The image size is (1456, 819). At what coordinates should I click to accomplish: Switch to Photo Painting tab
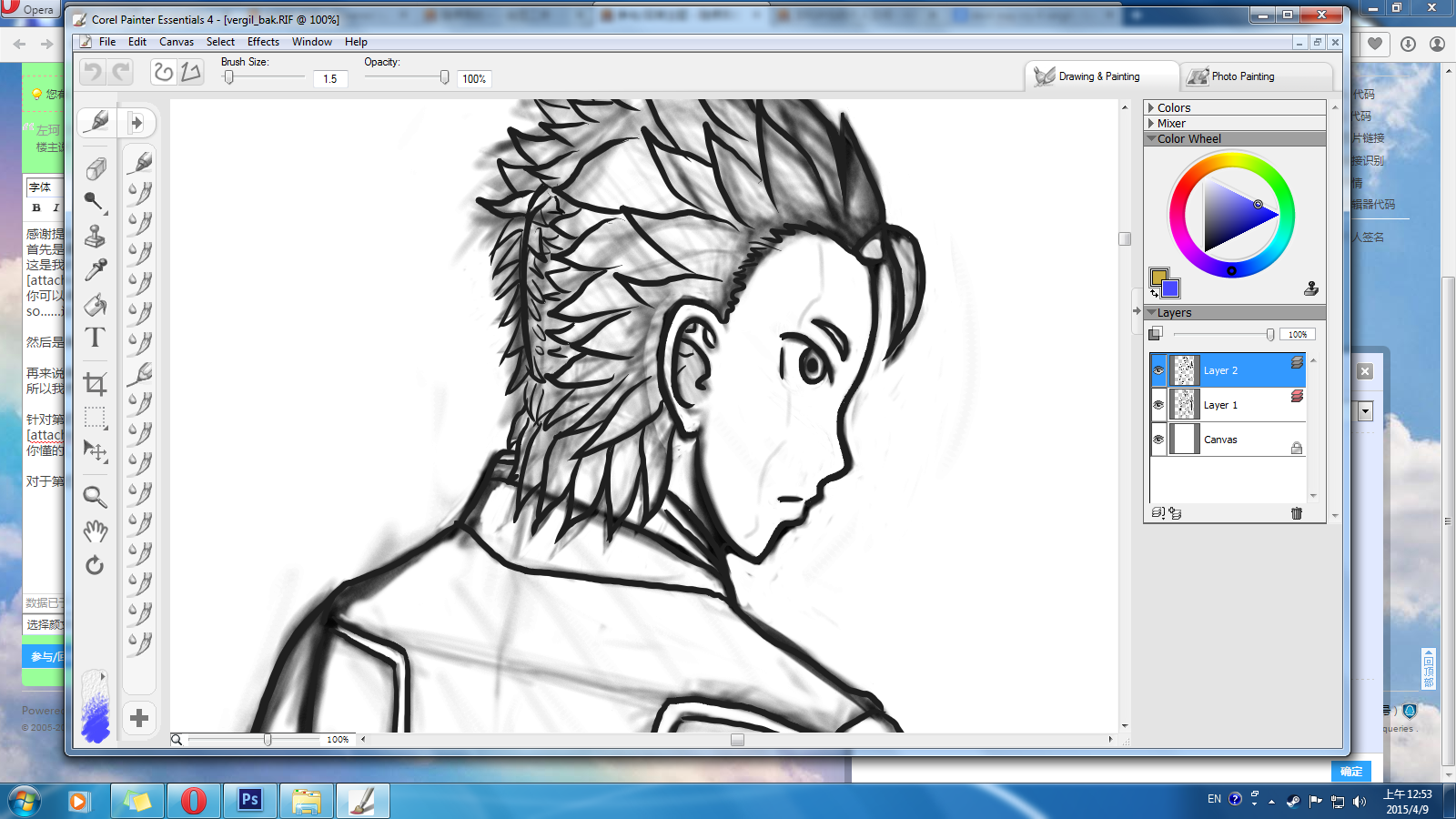pos(1256,76)
